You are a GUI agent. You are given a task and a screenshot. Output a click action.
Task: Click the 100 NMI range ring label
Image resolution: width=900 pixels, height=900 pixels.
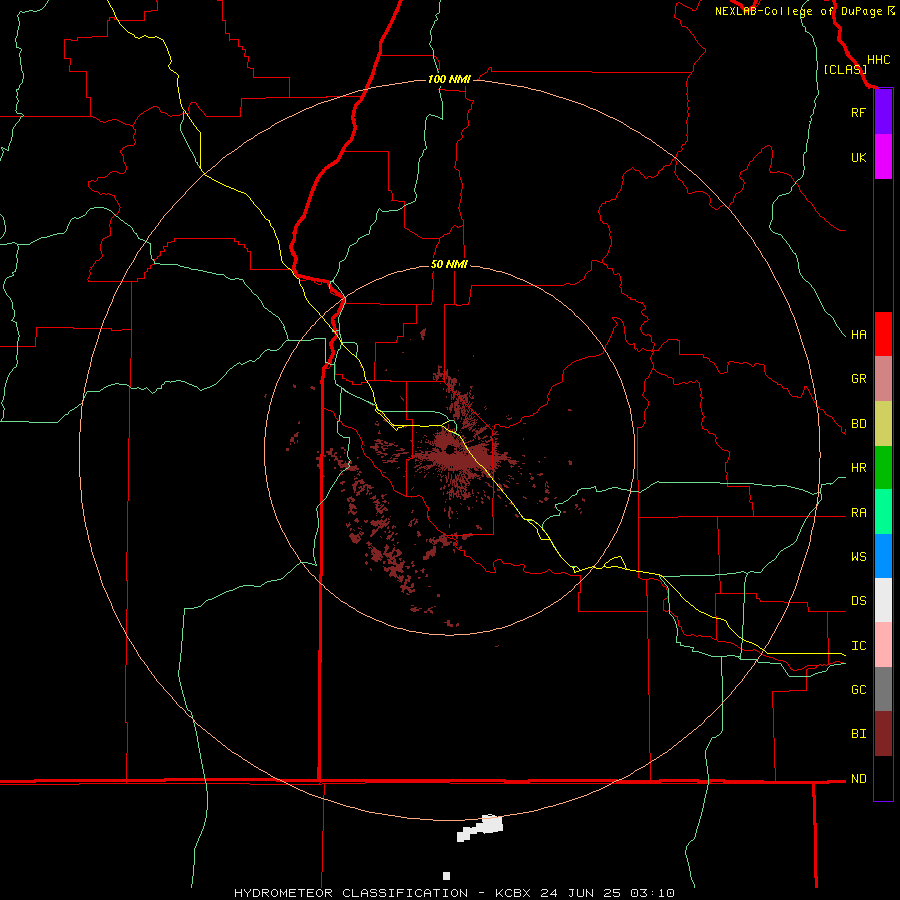point(449,79)
